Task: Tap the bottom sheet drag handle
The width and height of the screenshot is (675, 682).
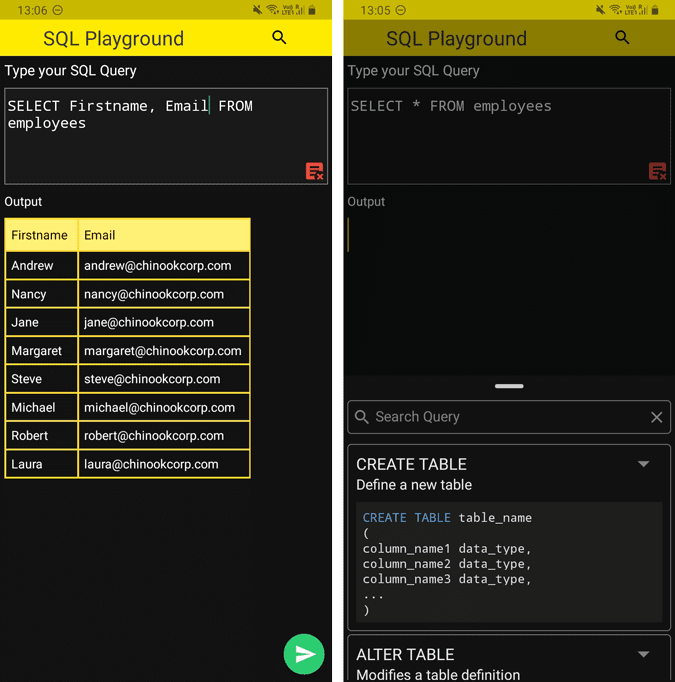Action: (509, 386)
